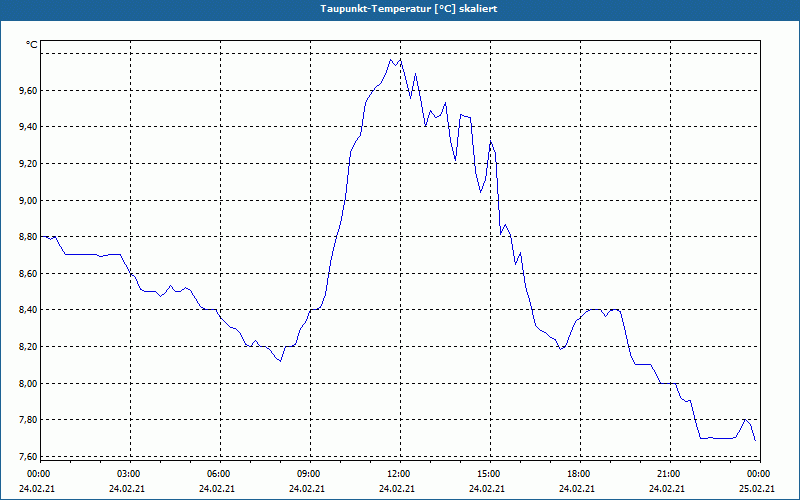
Task: Click the °C unit label on y-axis
Action: (x=32, y=45)
